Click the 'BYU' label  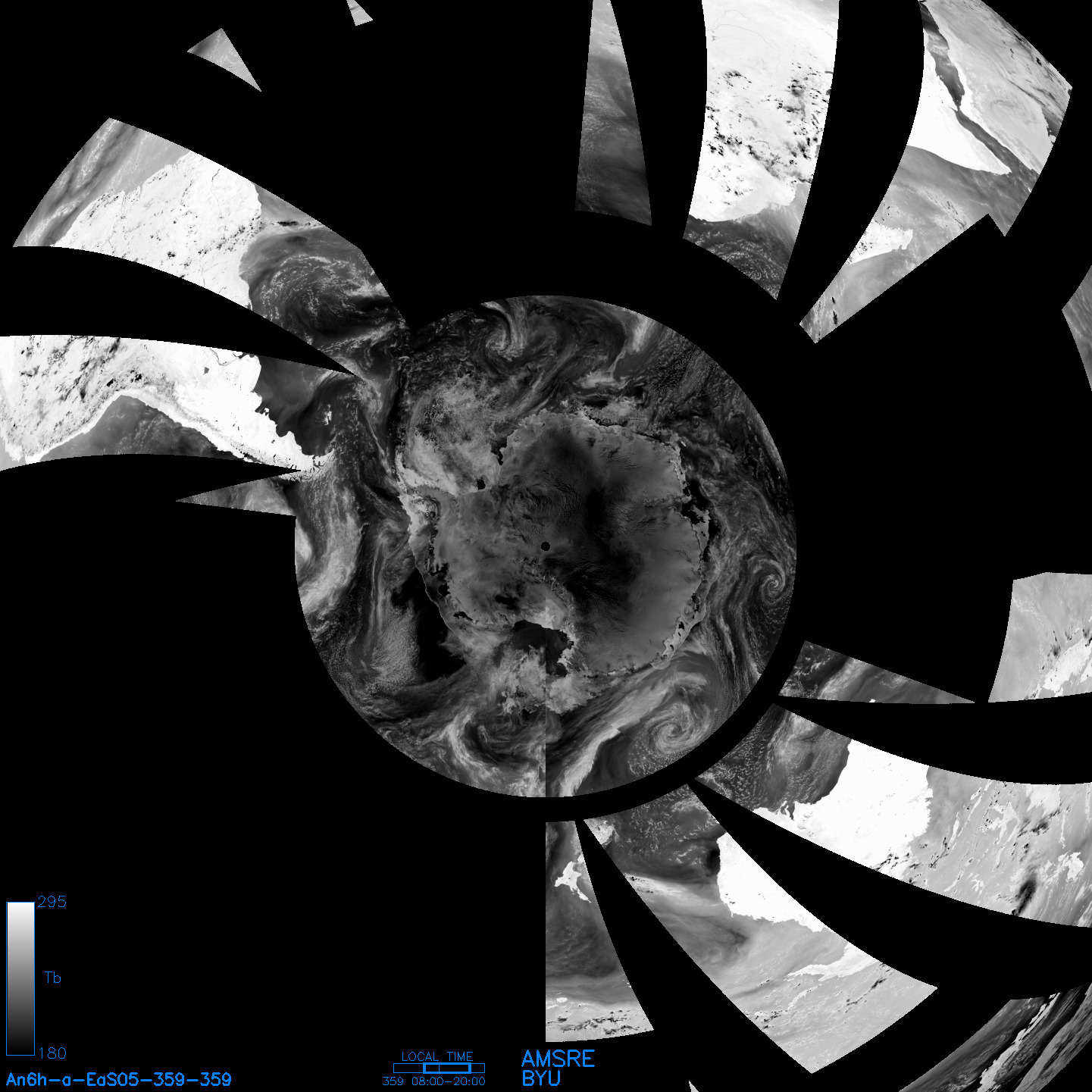pyautogui.click(x=541, y=1078)
